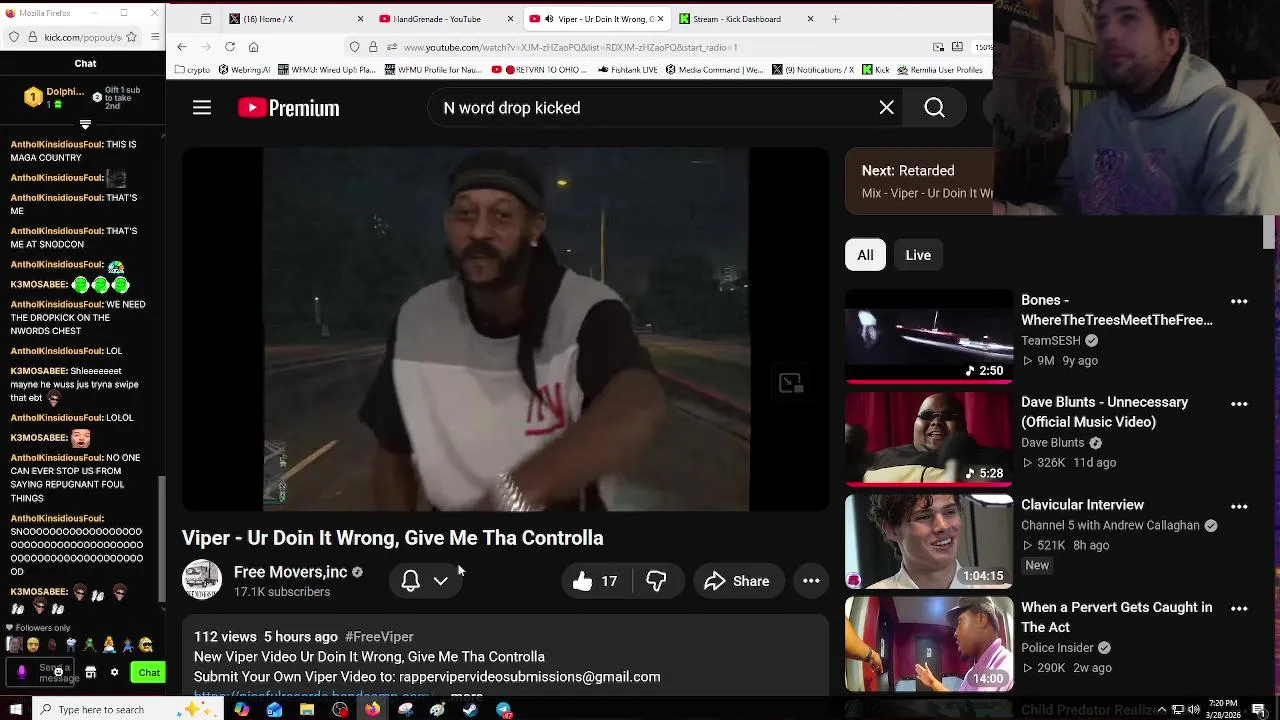Open the YouTube guide hamburger menu
Image resolution: width=1280 pixels, height=720 pixels.
(202, 108)
